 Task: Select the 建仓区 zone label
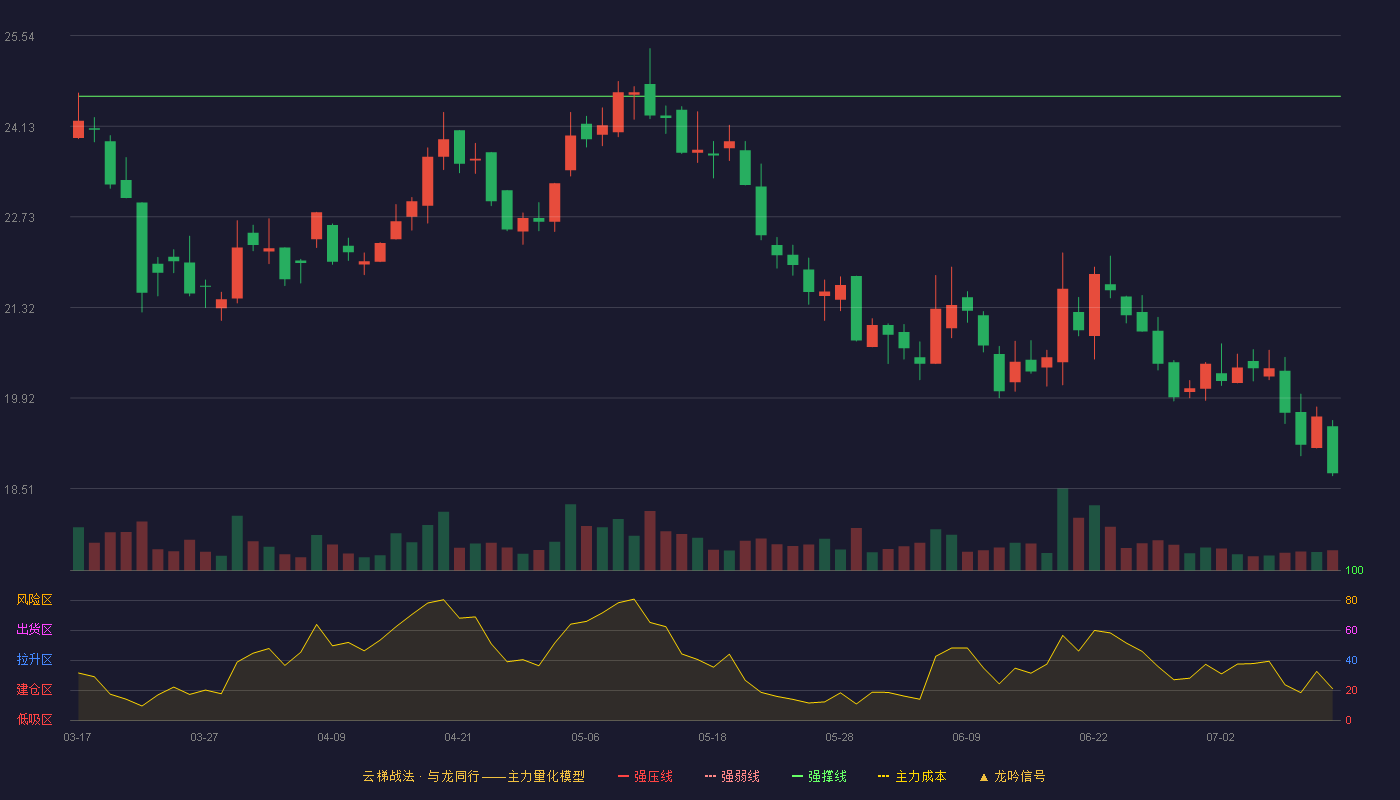coord(34,690)
